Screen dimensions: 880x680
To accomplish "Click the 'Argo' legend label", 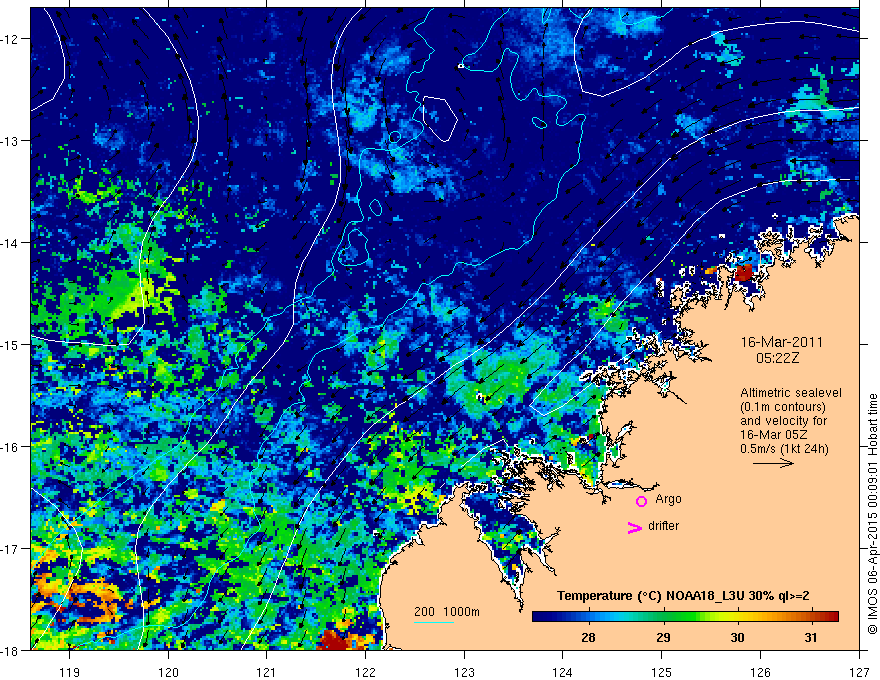I will click(x=668, y=499).
